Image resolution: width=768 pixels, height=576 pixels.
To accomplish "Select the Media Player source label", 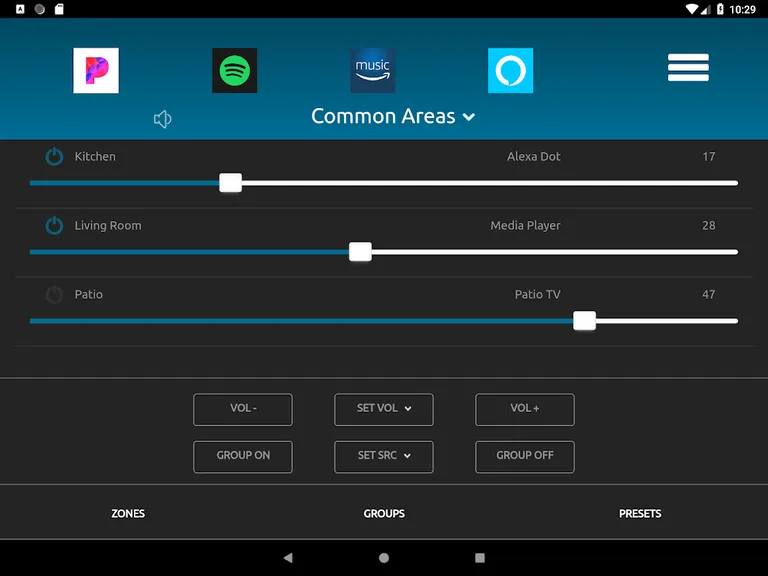I will [x=525, y=226].
